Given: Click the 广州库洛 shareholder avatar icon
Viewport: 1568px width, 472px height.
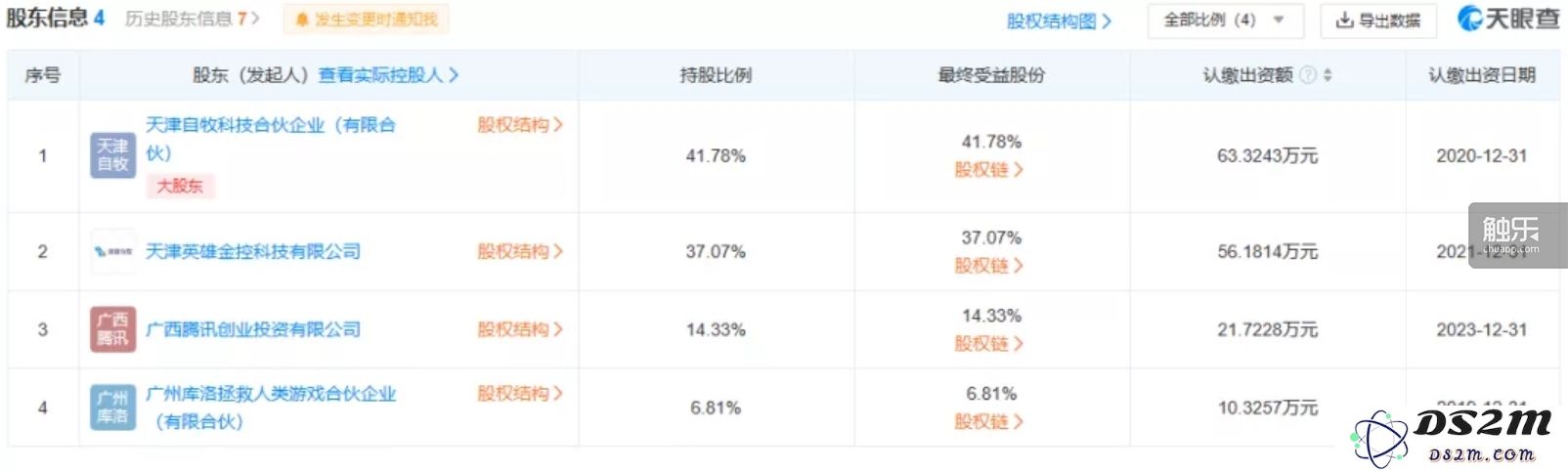Looking at the screenshot, I should [x=112, y=408].
